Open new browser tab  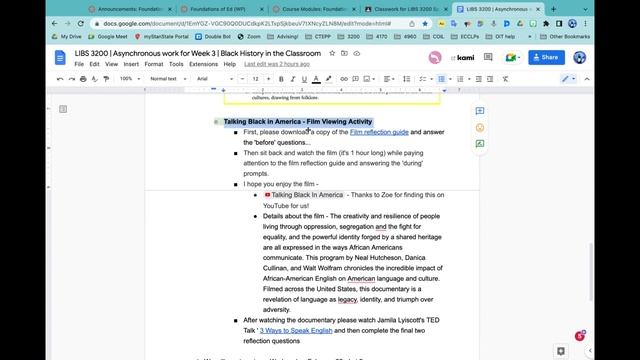(553, 9)
